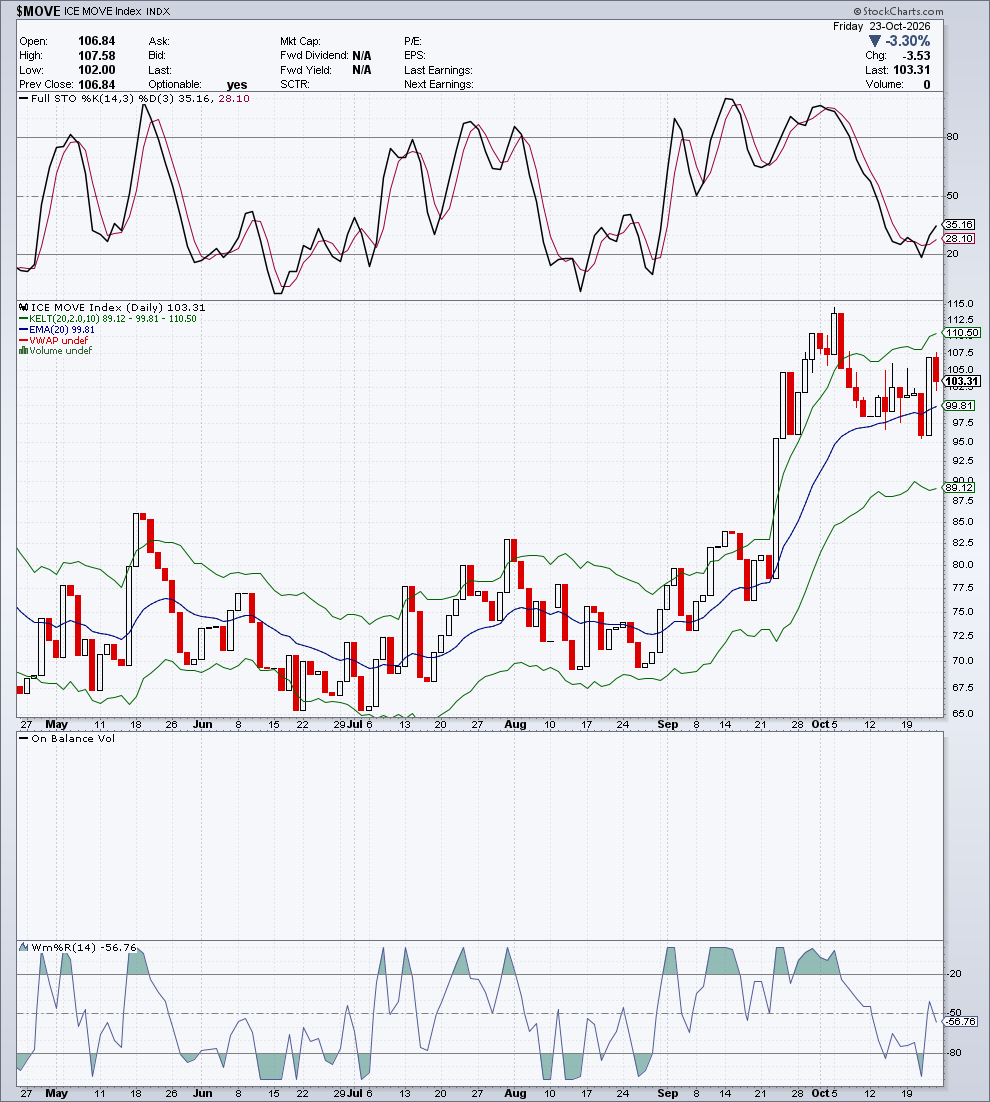Viewport: 990px width, 1102px height.
Task: Click the 72.5 price axis label
Action: 963,635
